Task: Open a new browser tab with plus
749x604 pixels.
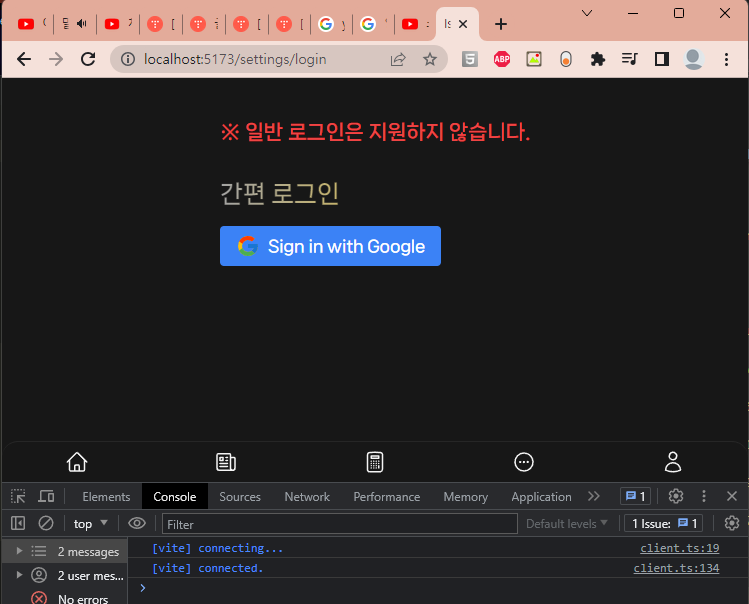Action: coord(501,24)
